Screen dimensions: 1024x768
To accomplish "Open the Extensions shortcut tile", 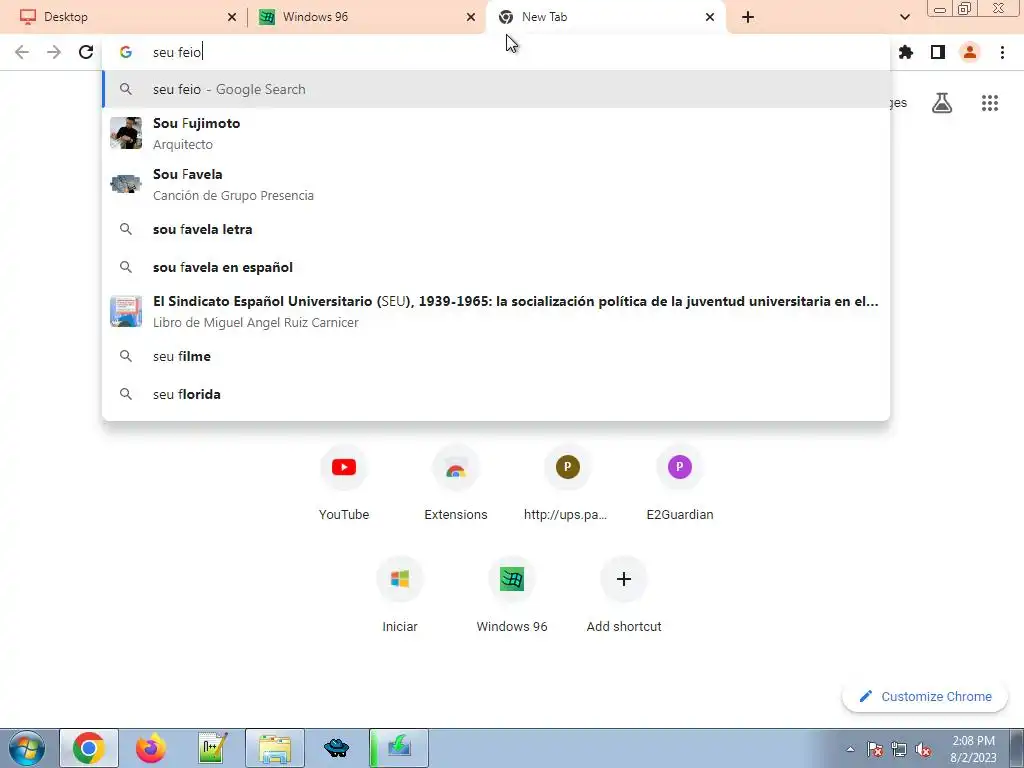I will pos(456,483).
